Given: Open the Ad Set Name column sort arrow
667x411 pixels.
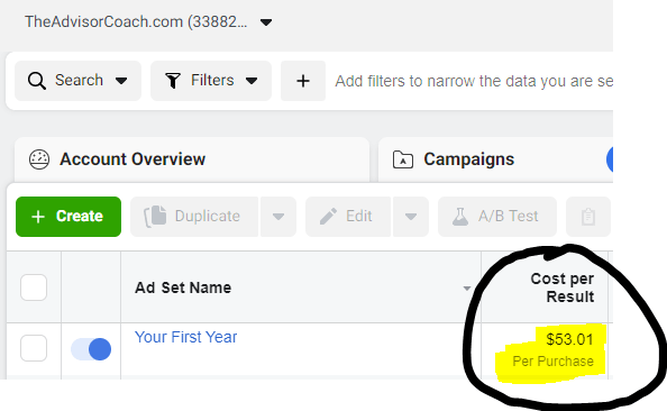Looking at the screenshot, I should (467, 288).
